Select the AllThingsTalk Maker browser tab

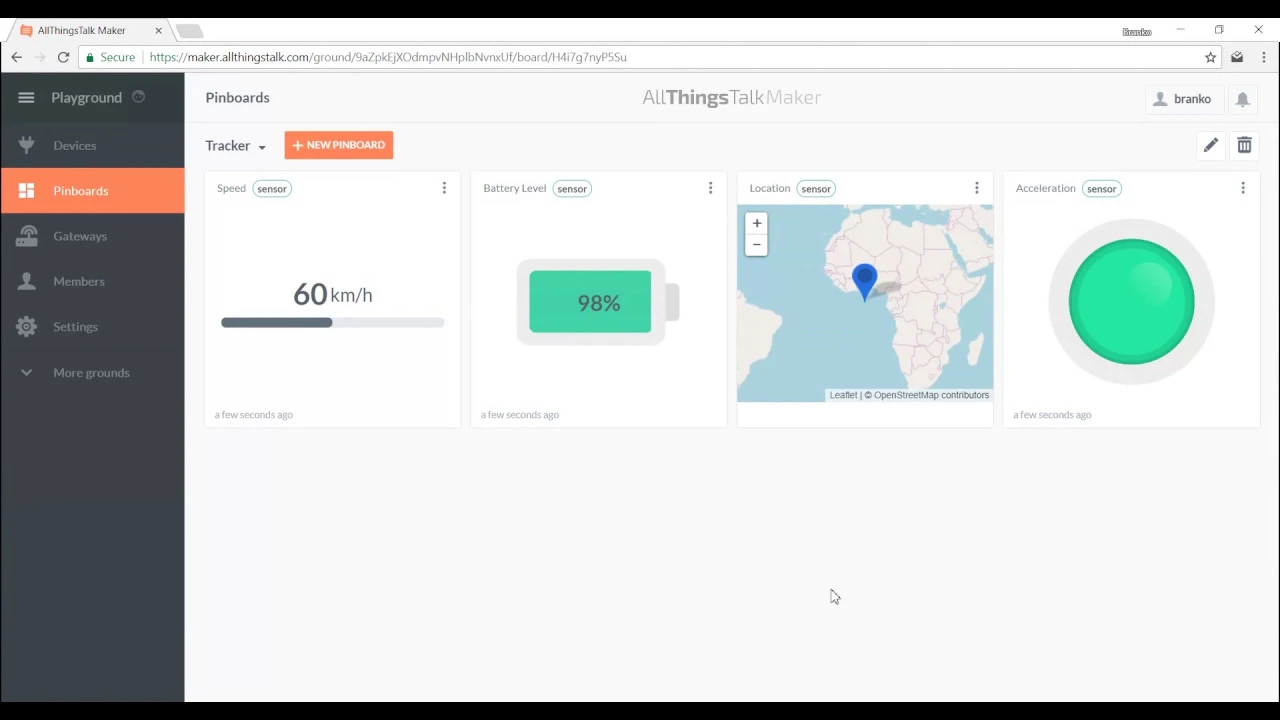point(88,31)
